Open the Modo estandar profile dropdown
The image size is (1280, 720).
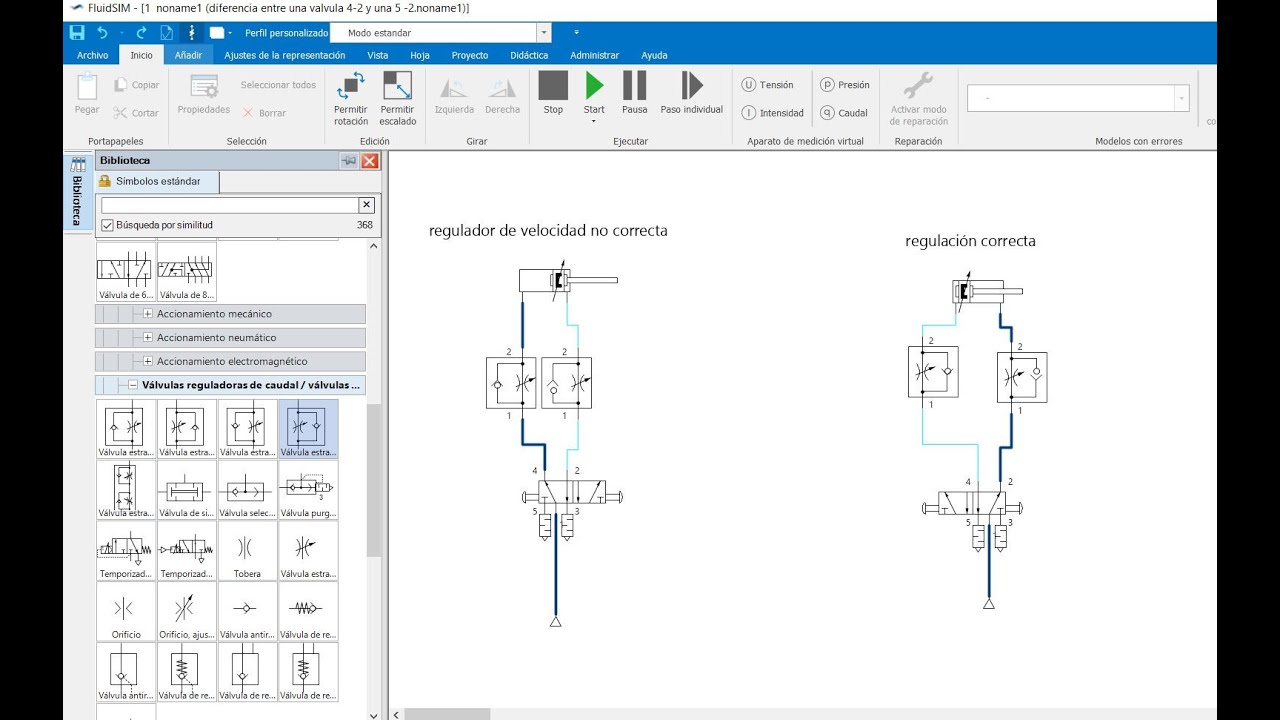point(543,33)
